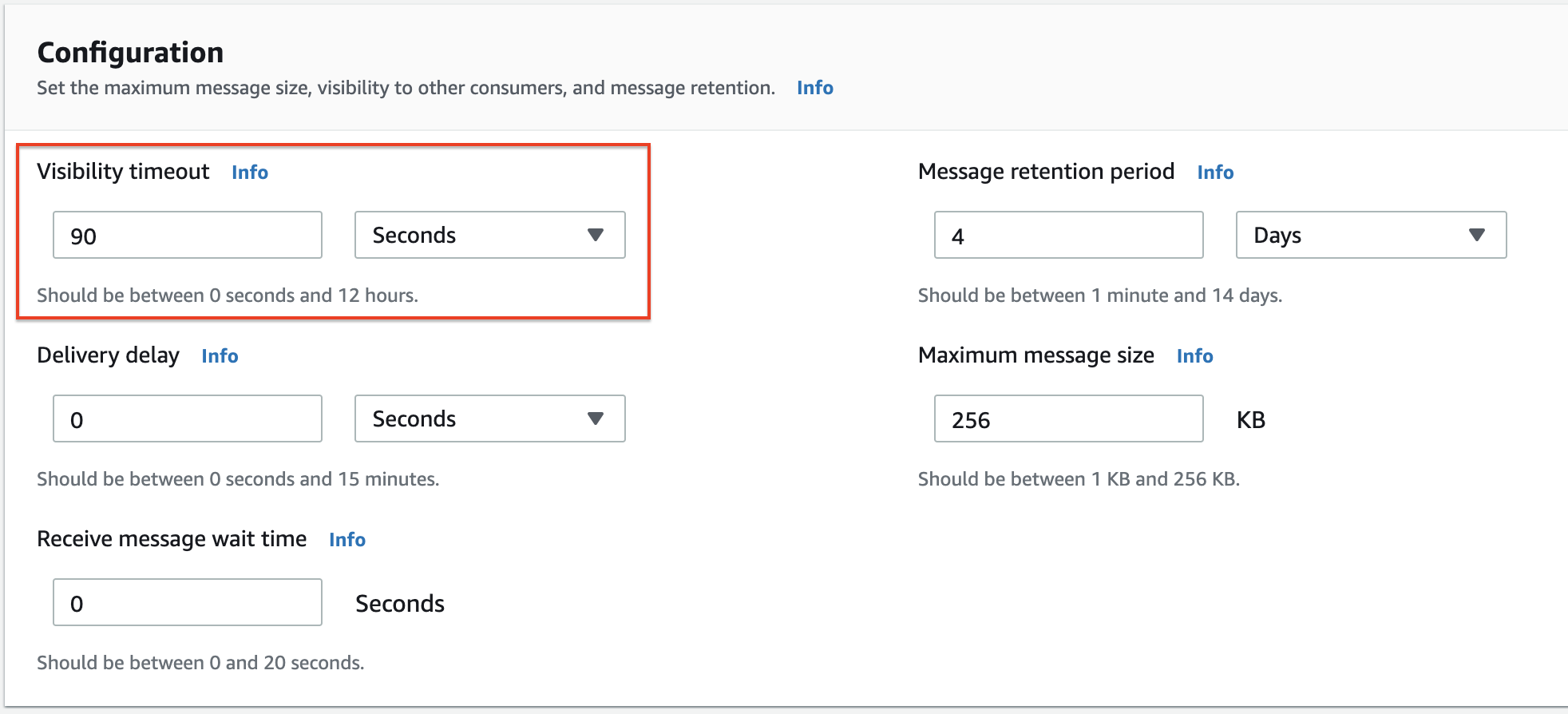Screen dimensions: 1568x714
Task: Click 'Should be between 1 KB and 256 KB.' hint
Action: [1079, 479]
